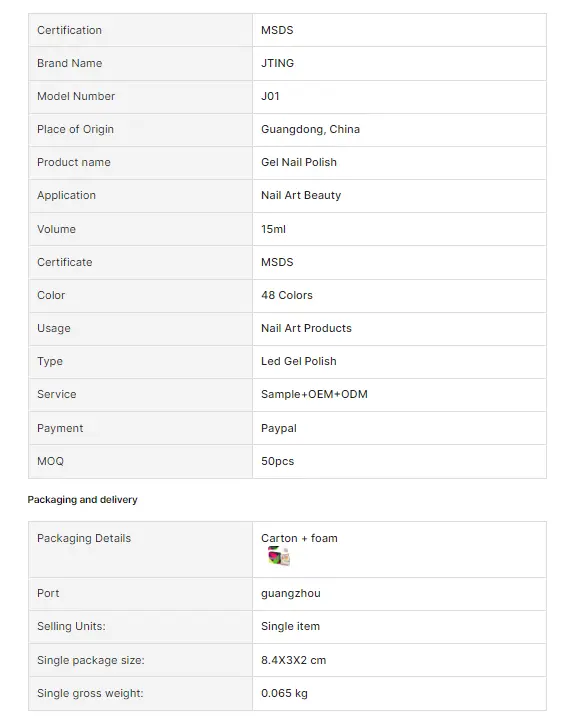Select the 15ml volume value
This screenshot has width=565, height=725.
tap(273, 229)
